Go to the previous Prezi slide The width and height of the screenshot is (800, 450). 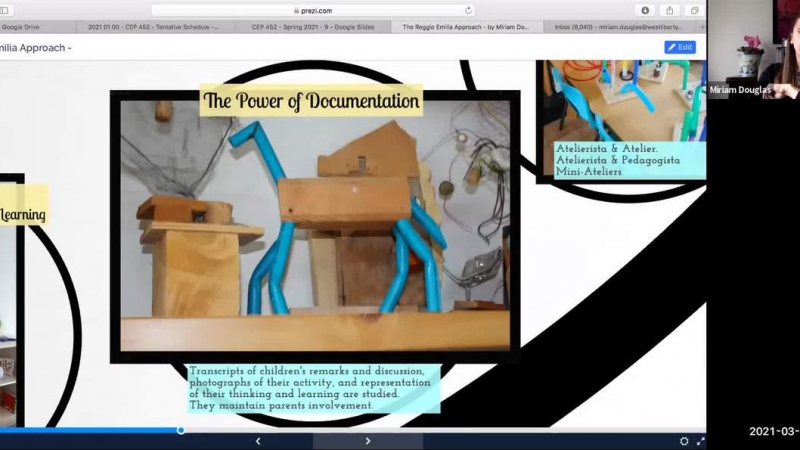point(258,441)
